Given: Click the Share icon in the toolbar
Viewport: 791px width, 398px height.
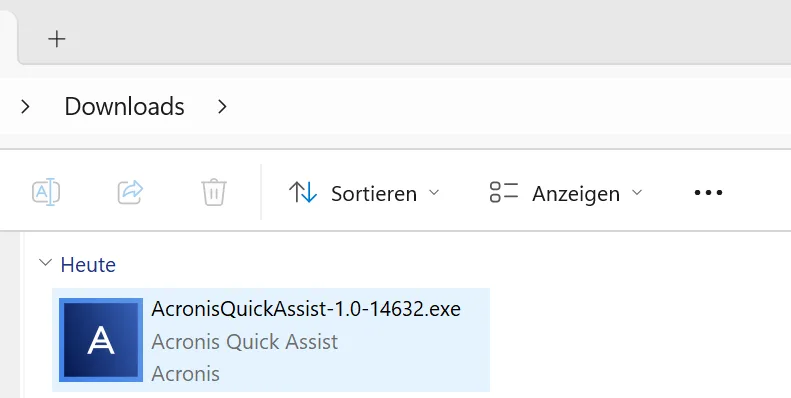Looking at the screenshot, I should tap(130, 192).
